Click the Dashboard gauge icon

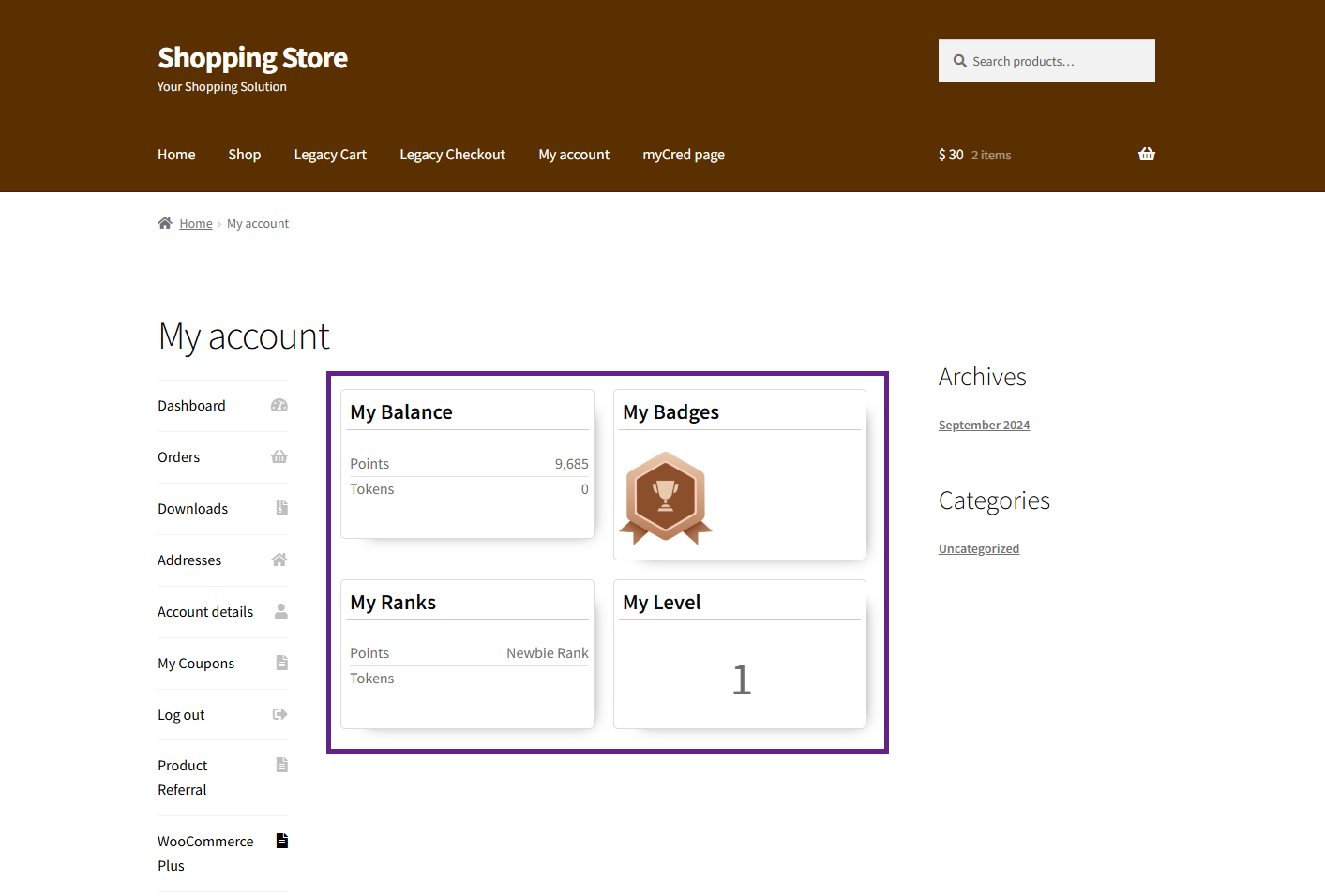click(x=279, y=406)
